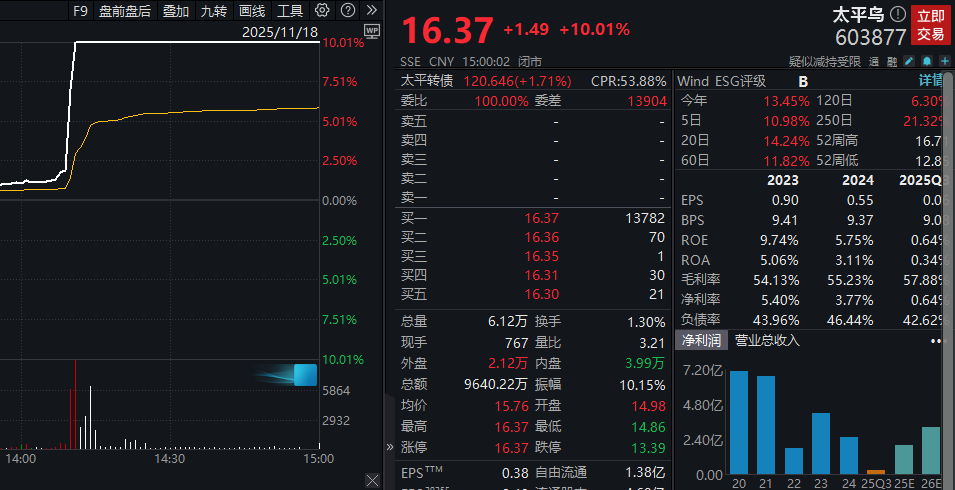Viewport: 955px width, 490px height.
Task: Click the orange 25Q3 bar
Action: pos(876,472)
